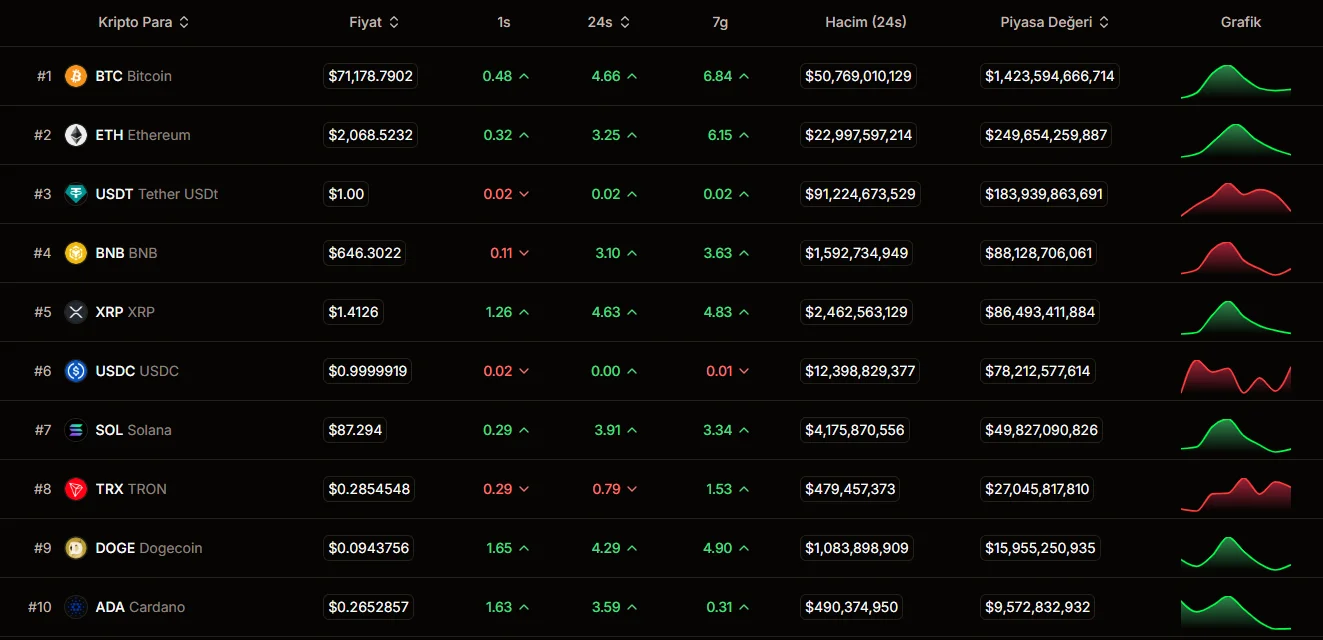1323x640 pixels.
Task: Click Bitcoin price $71,178.7902 box
Action: click(x=370, y=76)
